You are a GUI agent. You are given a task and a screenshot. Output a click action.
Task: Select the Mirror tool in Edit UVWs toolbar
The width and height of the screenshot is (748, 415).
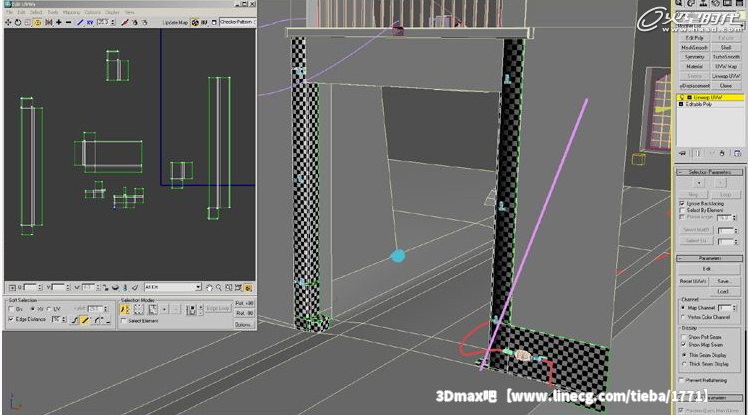point(49,22)
